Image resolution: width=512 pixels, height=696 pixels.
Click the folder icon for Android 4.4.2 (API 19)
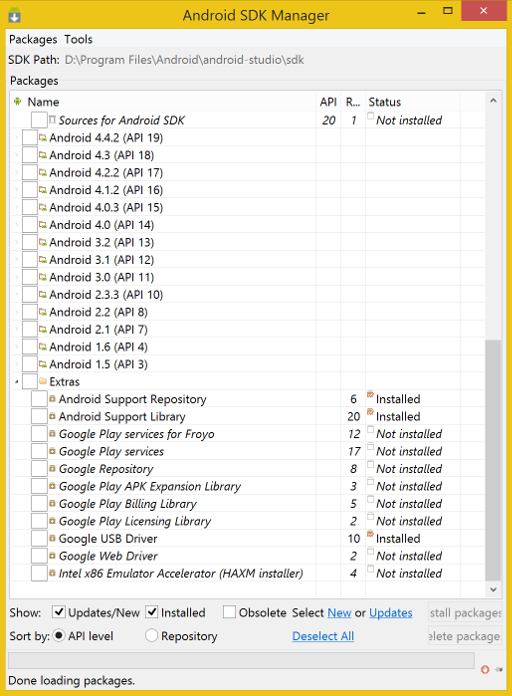tap(43, 138)
